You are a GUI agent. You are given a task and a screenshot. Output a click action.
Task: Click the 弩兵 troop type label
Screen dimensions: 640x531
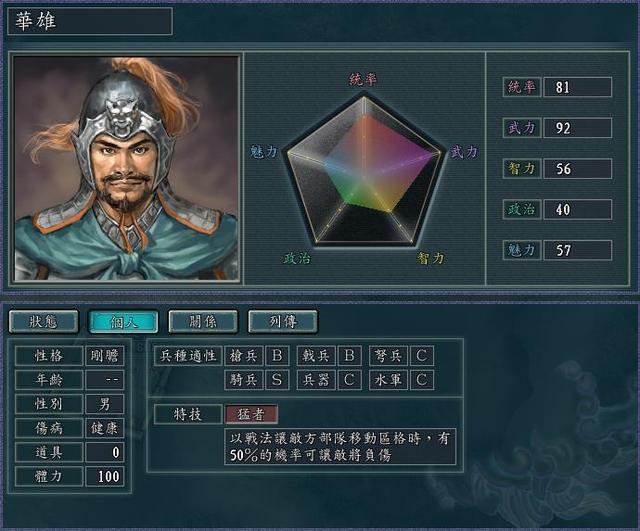tap(388, 355)
